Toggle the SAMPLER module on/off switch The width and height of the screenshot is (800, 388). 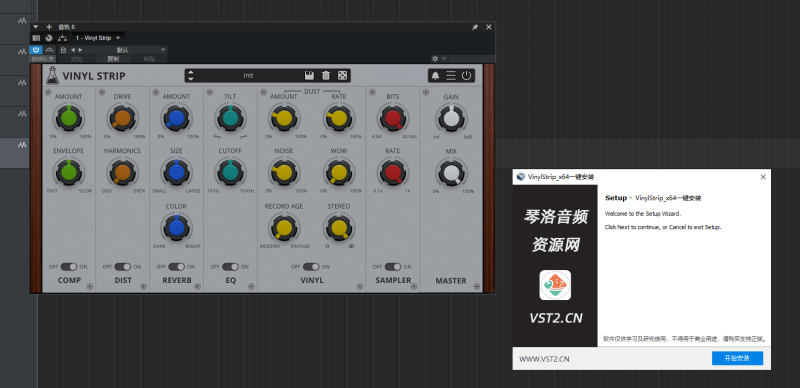click(393, 266)
